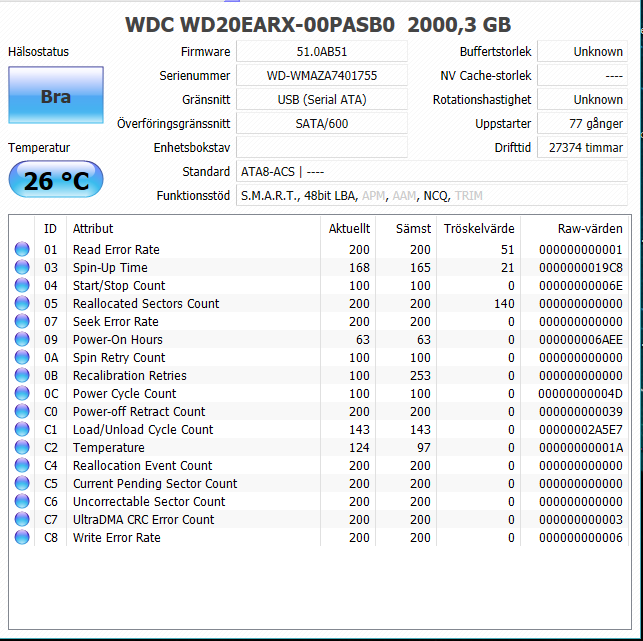
Task: Click the Aktuellt column header
Action: tap(349, 229)
